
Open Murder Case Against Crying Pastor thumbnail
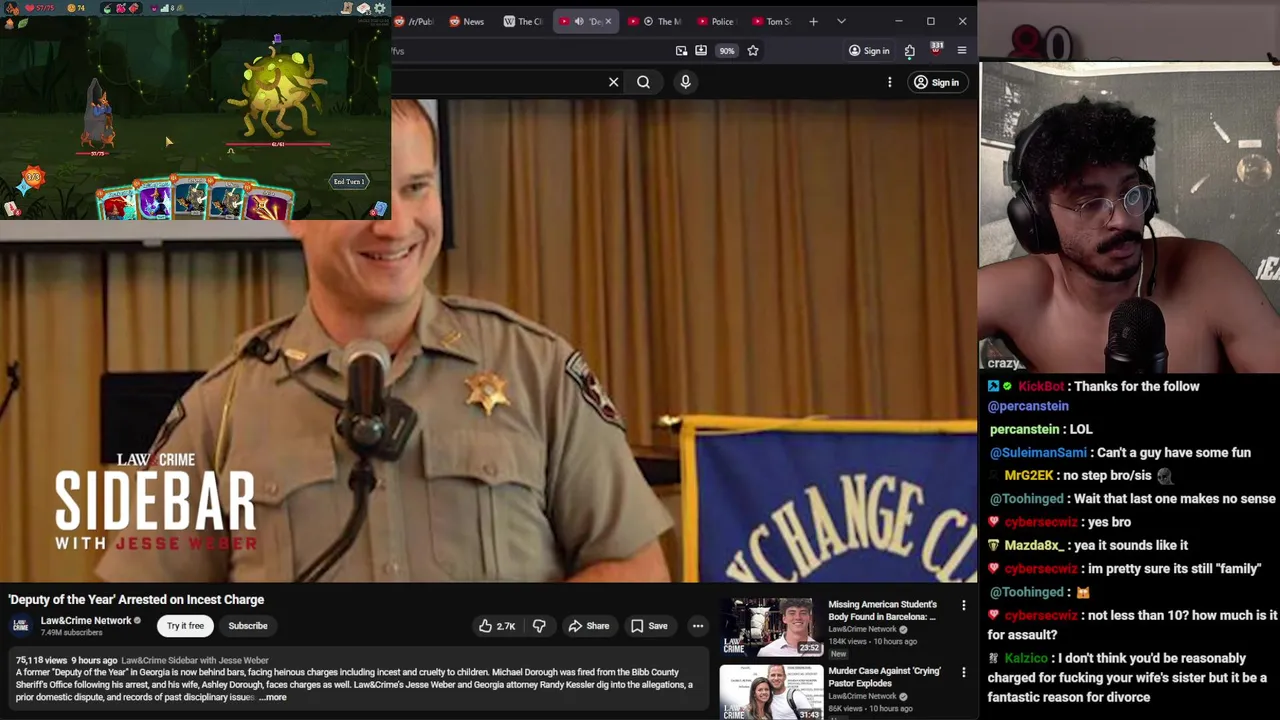(x=771, y=692)
